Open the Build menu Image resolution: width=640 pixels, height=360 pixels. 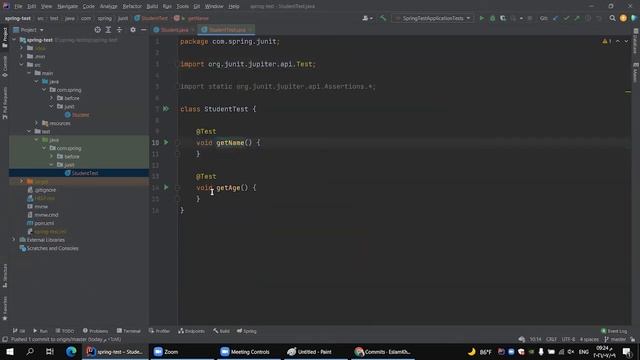tap(152, 6)
